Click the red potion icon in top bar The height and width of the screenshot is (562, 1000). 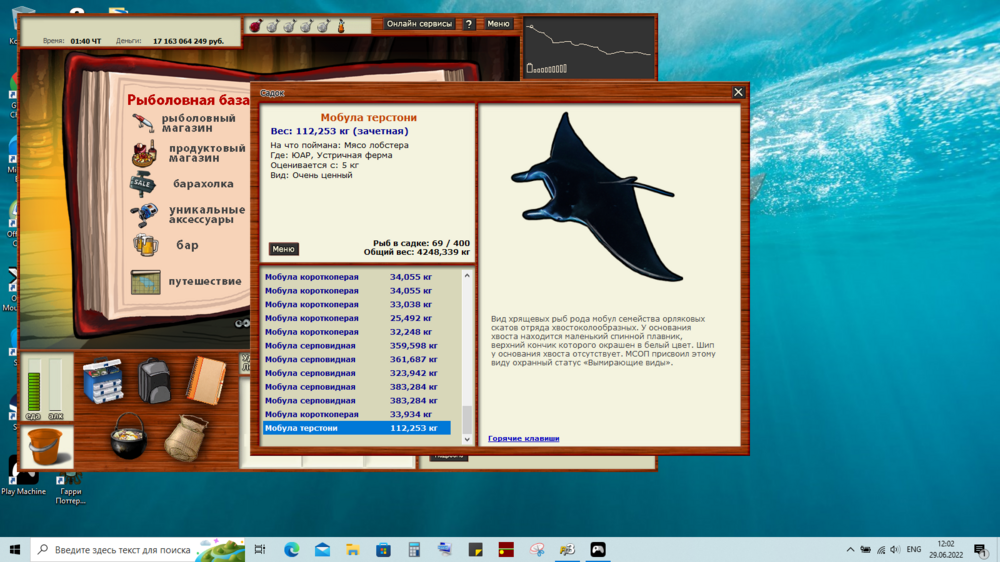click(255, 26)
